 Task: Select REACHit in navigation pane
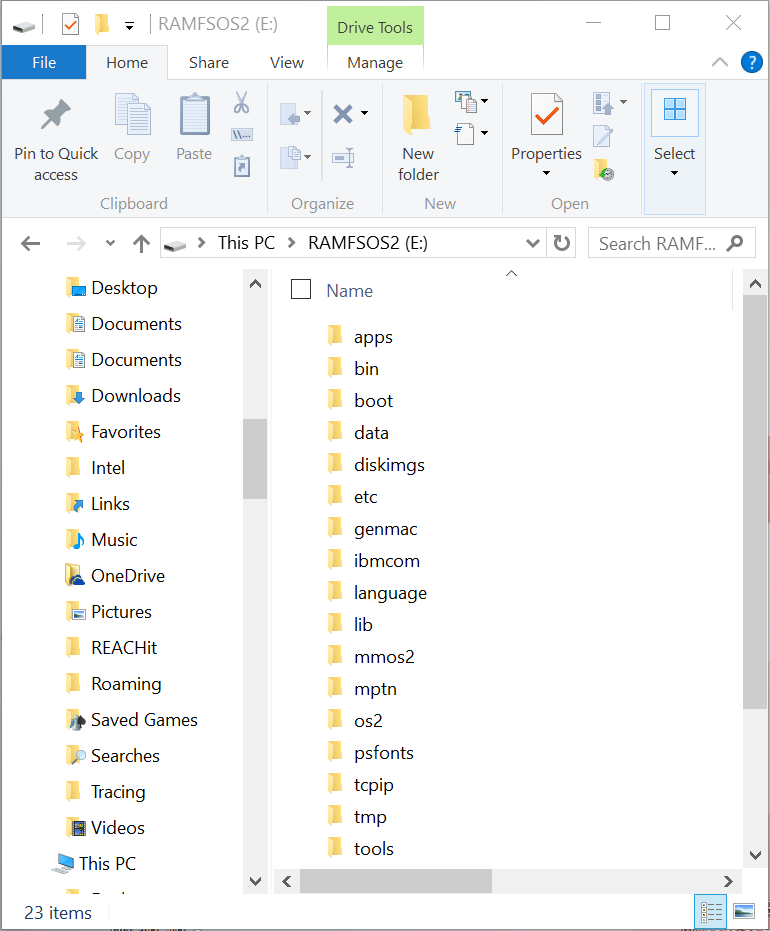click(124, 648)
